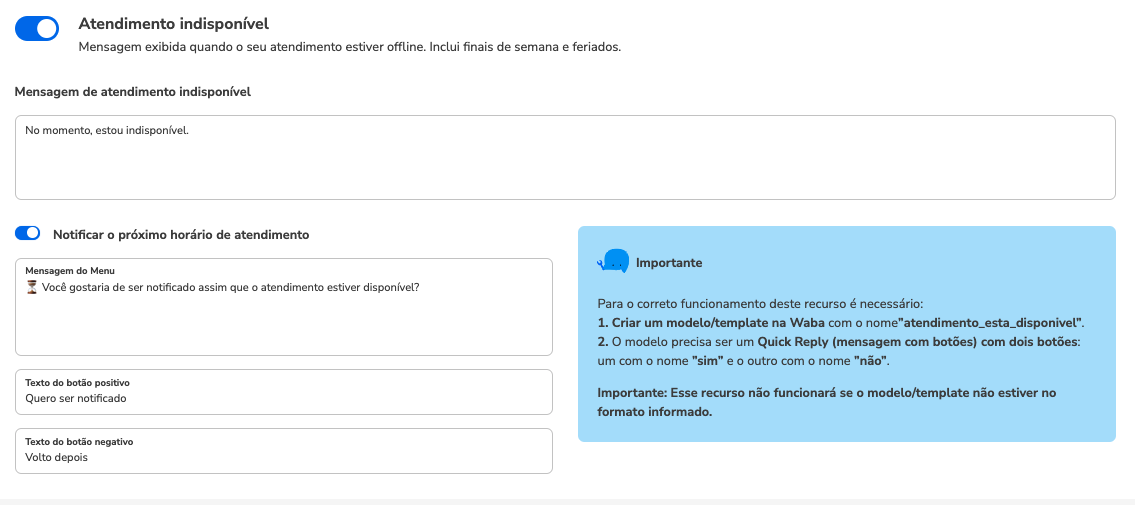This screenshot has width=1135, height=505.
Task: Click the Notificar o próximo horário label text
Action: pos(181,234)
